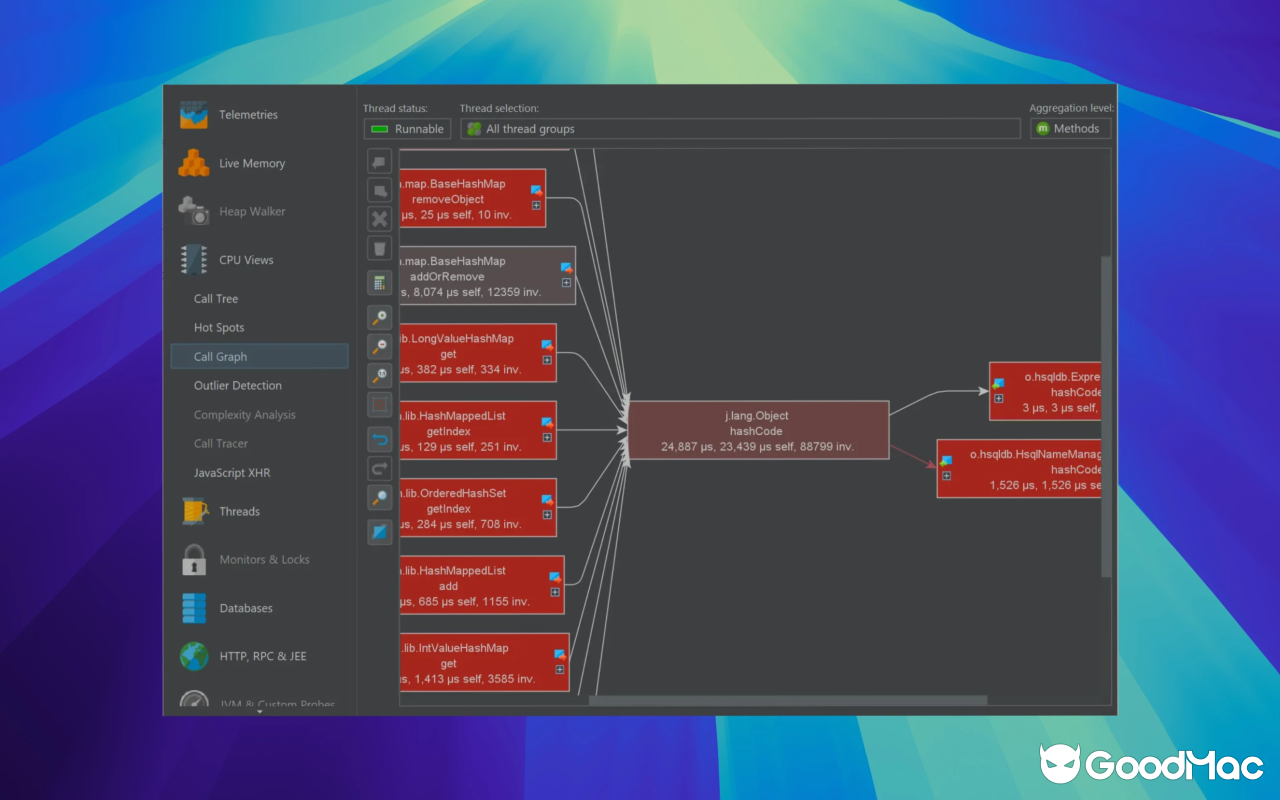Click the Telemetries icon in the sidebar
The image size is (1280, 800).
192,114
